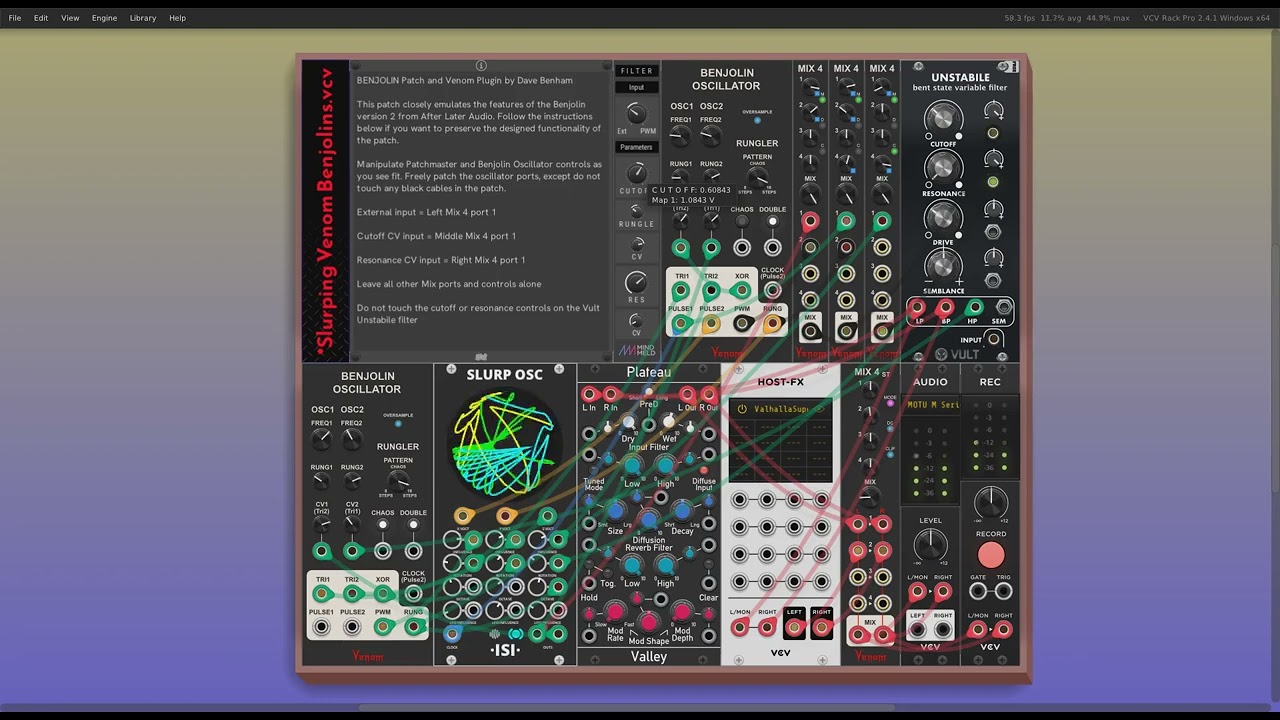Viewport: 1280px width, 720px height.
Task: Click the L/MON input port on Audio module
Action: [x=917, y=591]
